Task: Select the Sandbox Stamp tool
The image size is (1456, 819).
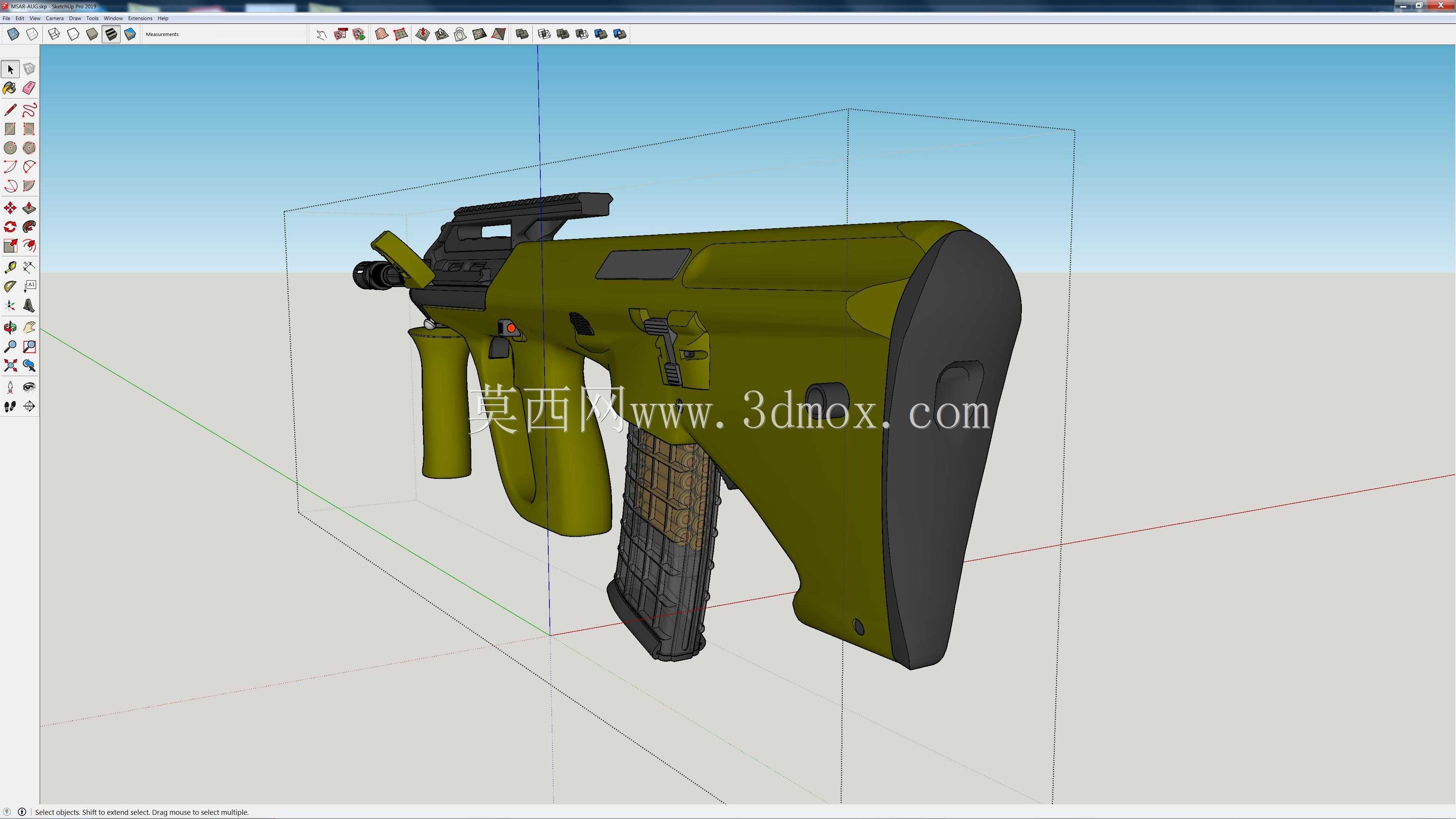Action: tap(442, 35)
